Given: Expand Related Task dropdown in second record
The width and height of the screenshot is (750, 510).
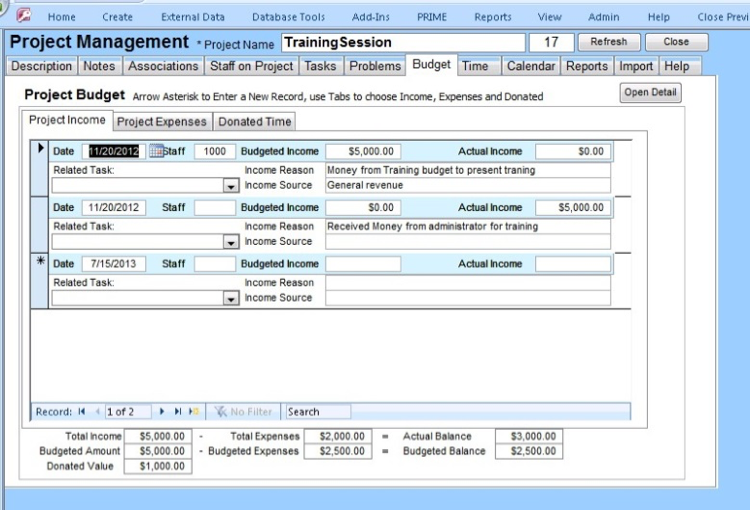Looking at the screenshot, I should (x=230, y=242).
